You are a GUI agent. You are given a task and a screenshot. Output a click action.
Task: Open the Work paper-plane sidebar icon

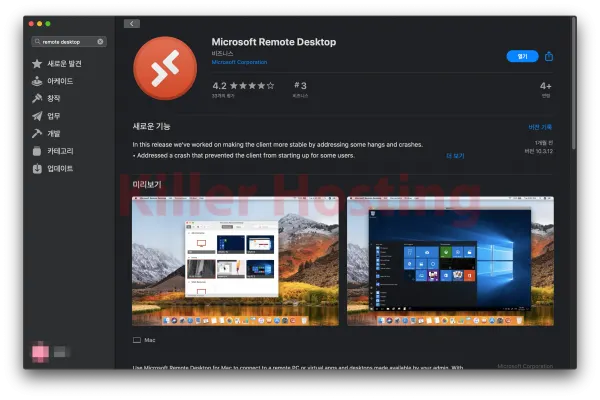pos(37,116)
